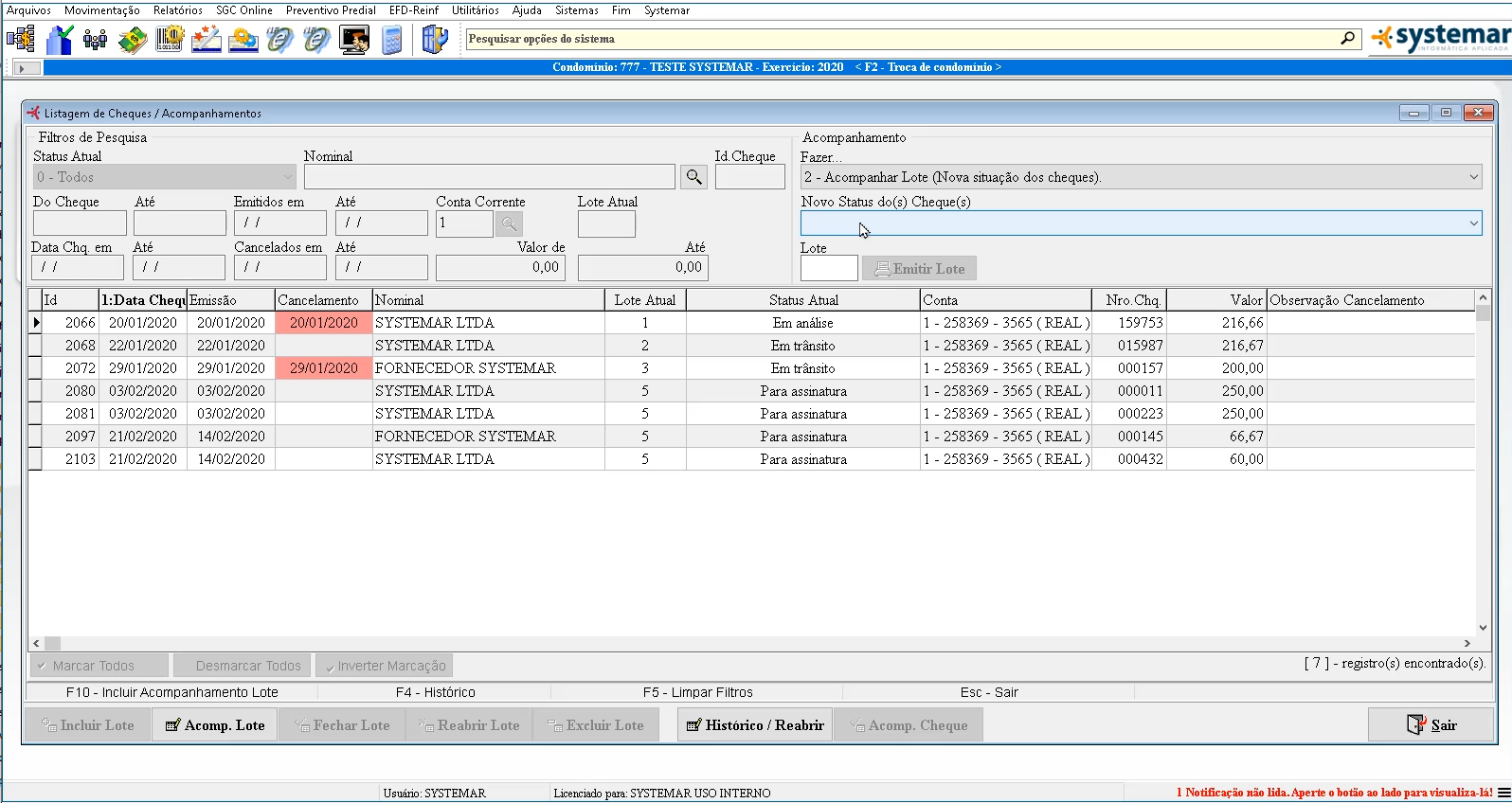Focus the system search options box

(900, 39)
